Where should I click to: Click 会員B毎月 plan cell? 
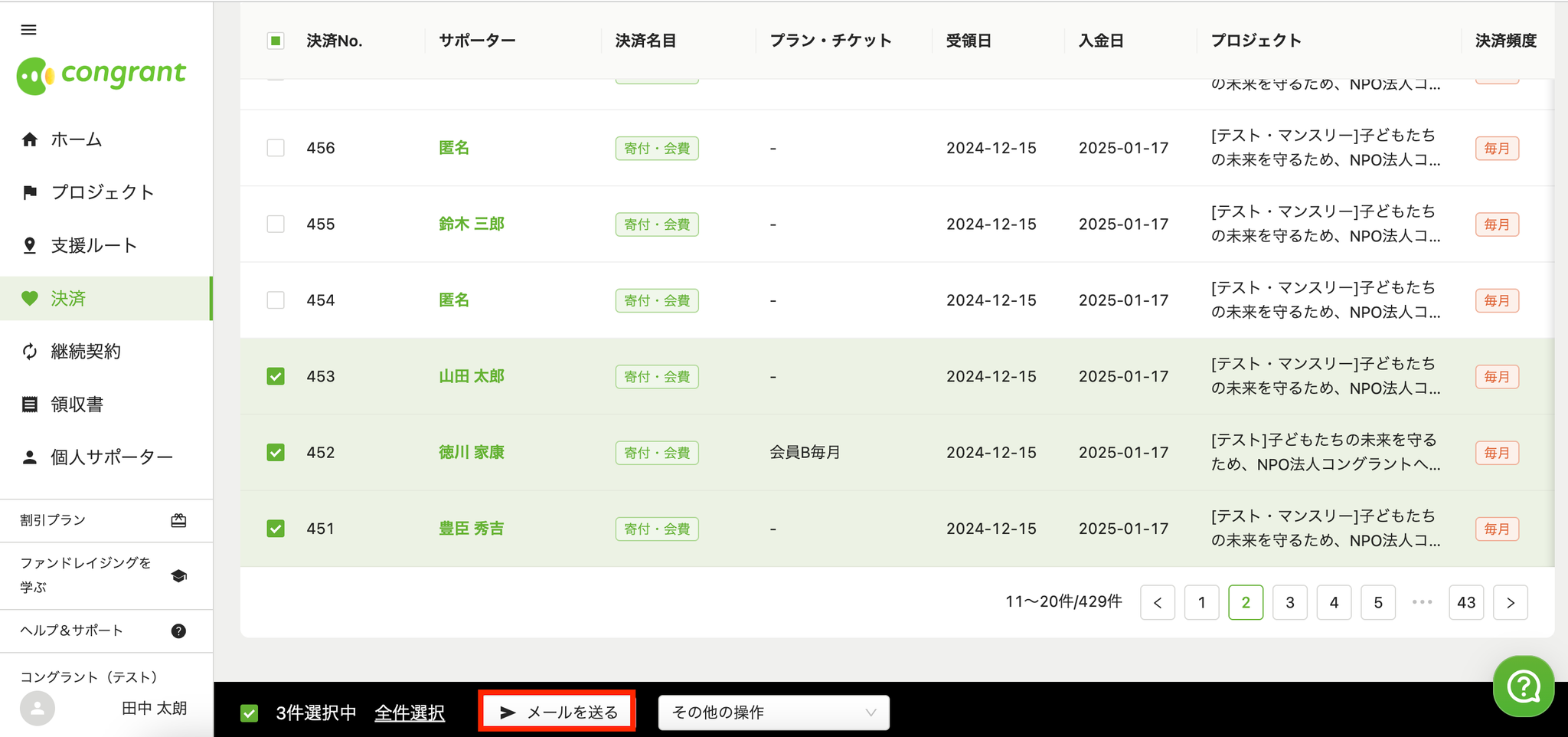(x=805, y=452)
